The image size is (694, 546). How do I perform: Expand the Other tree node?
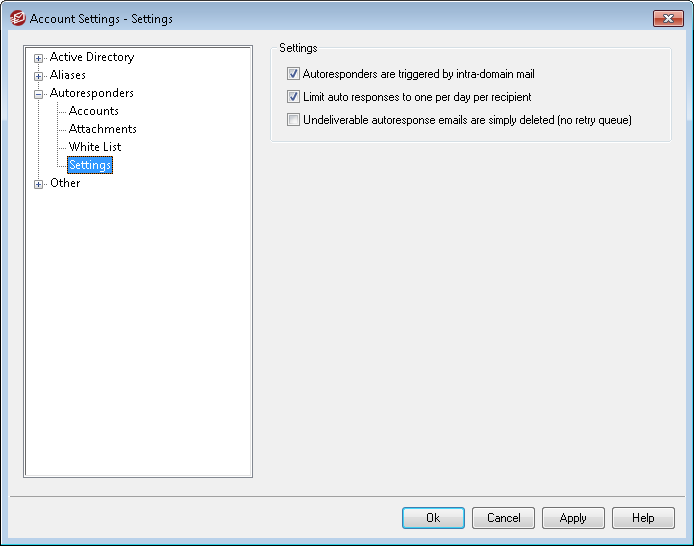pyautogui.click(x=39, y=184)
